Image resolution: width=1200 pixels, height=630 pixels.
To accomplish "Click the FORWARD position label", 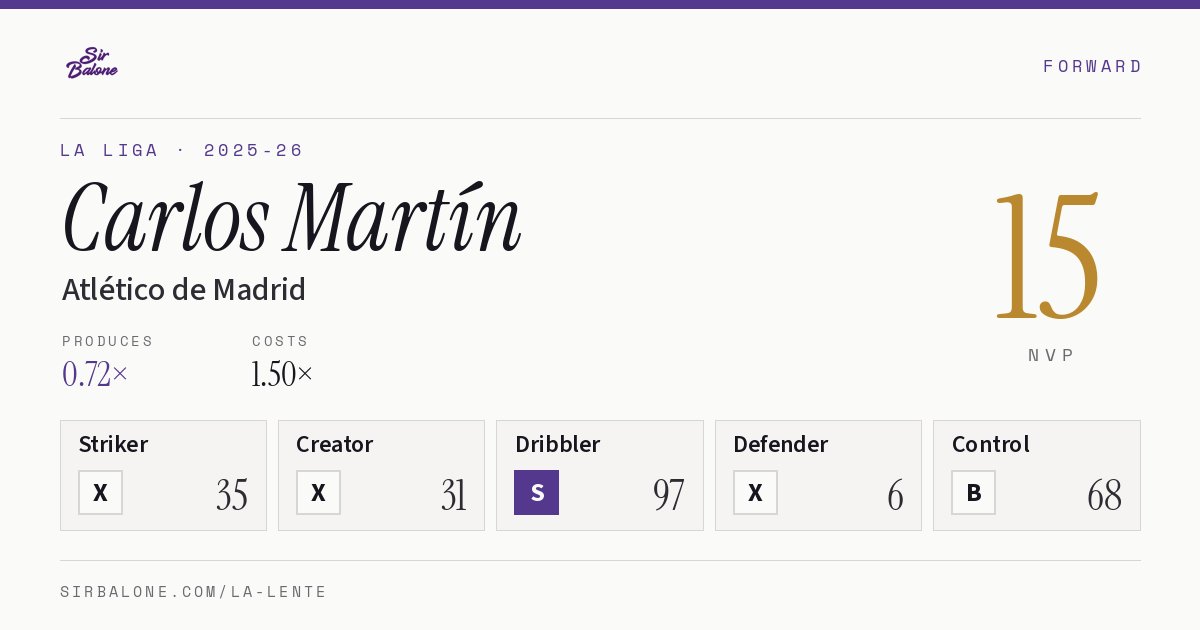I will [1092, 66].
